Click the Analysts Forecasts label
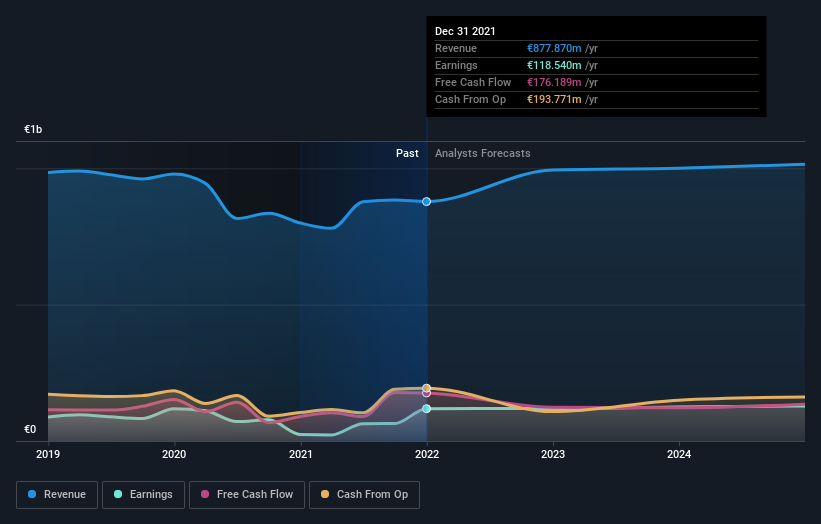Screen dimensions: 821x524 click(483, 153)
